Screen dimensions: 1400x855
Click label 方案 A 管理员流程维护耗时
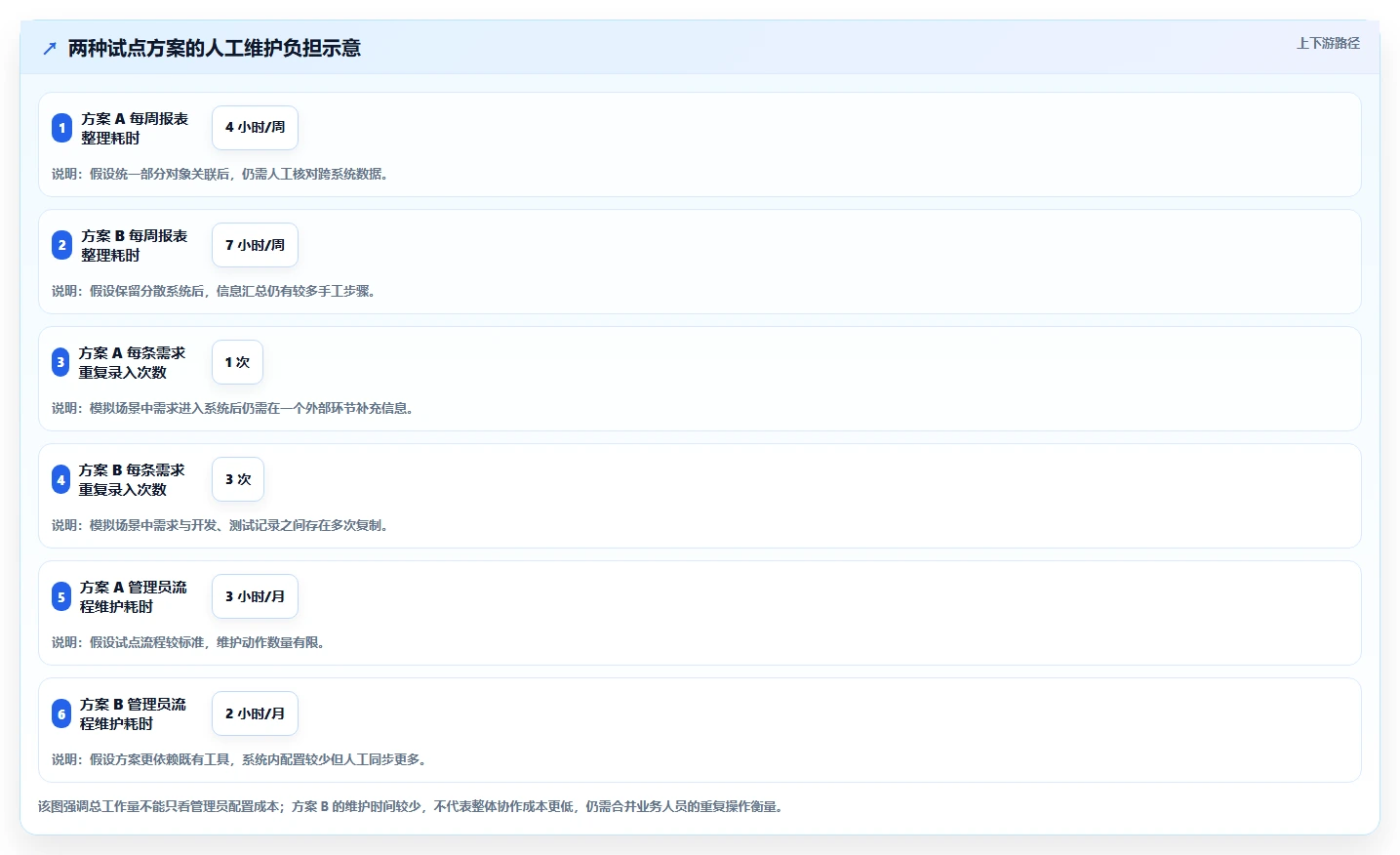coord(134,596)
